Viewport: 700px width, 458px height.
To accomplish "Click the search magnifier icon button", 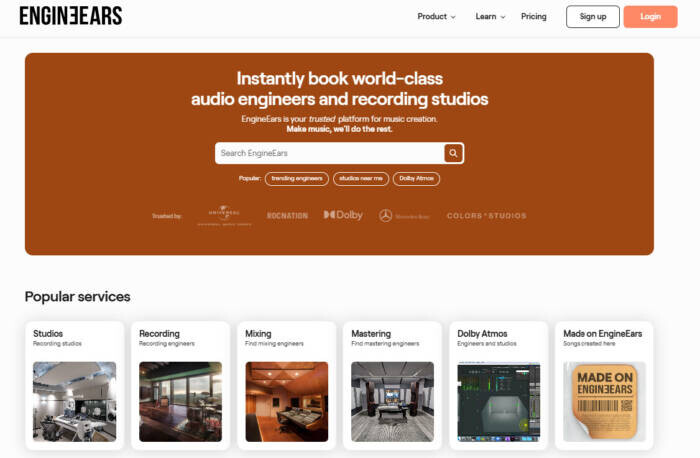I will tap(453, 153).
